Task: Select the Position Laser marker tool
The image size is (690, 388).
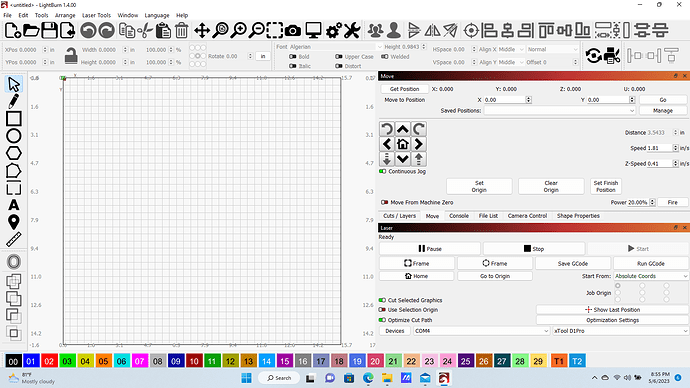Action: (x=14, y=222)
